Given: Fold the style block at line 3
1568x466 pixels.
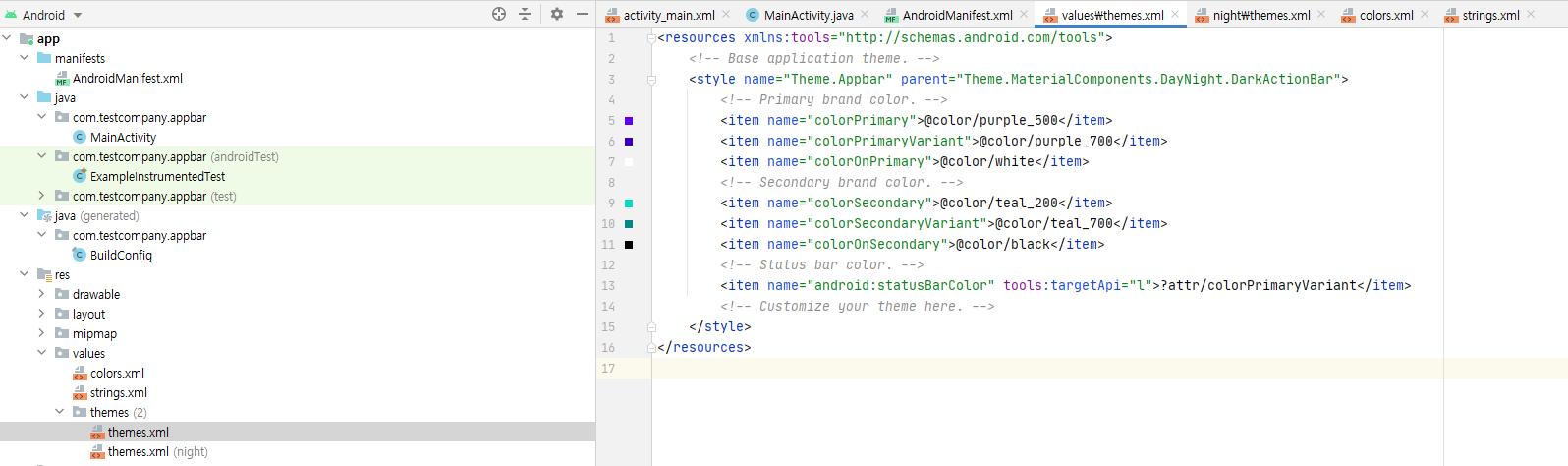Looking at the screenshot, I should click(x=651, y=80).
